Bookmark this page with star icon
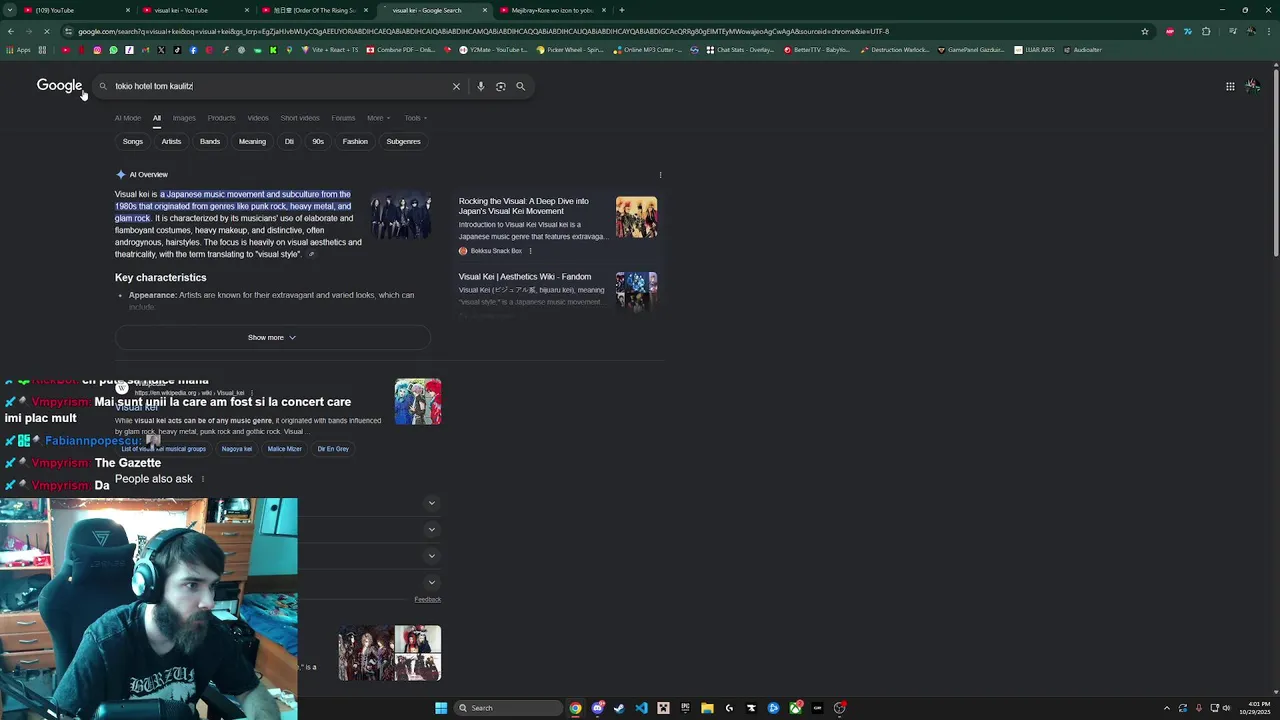This screenshot has height=720, width=1280. pyautogui.click(x=1145, y=31)
